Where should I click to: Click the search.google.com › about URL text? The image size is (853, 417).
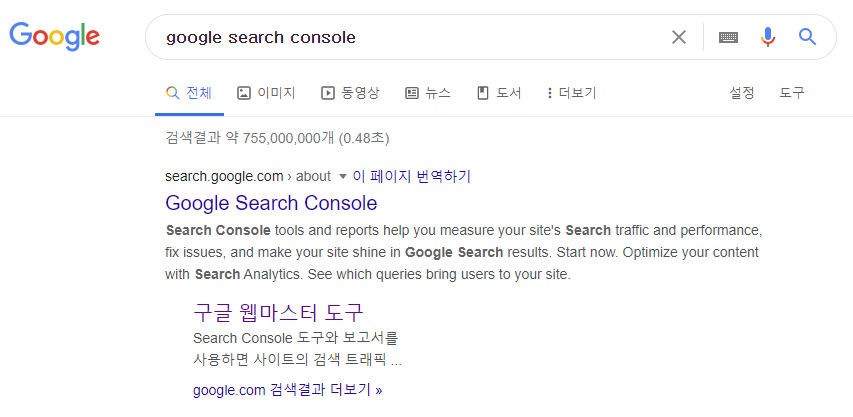click(x=248, y=177)
